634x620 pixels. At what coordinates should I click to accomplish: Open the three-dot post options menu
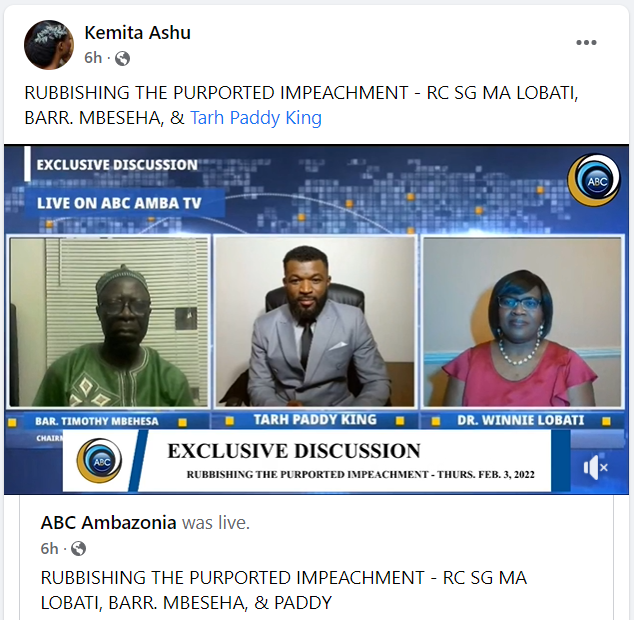(586, 42)
